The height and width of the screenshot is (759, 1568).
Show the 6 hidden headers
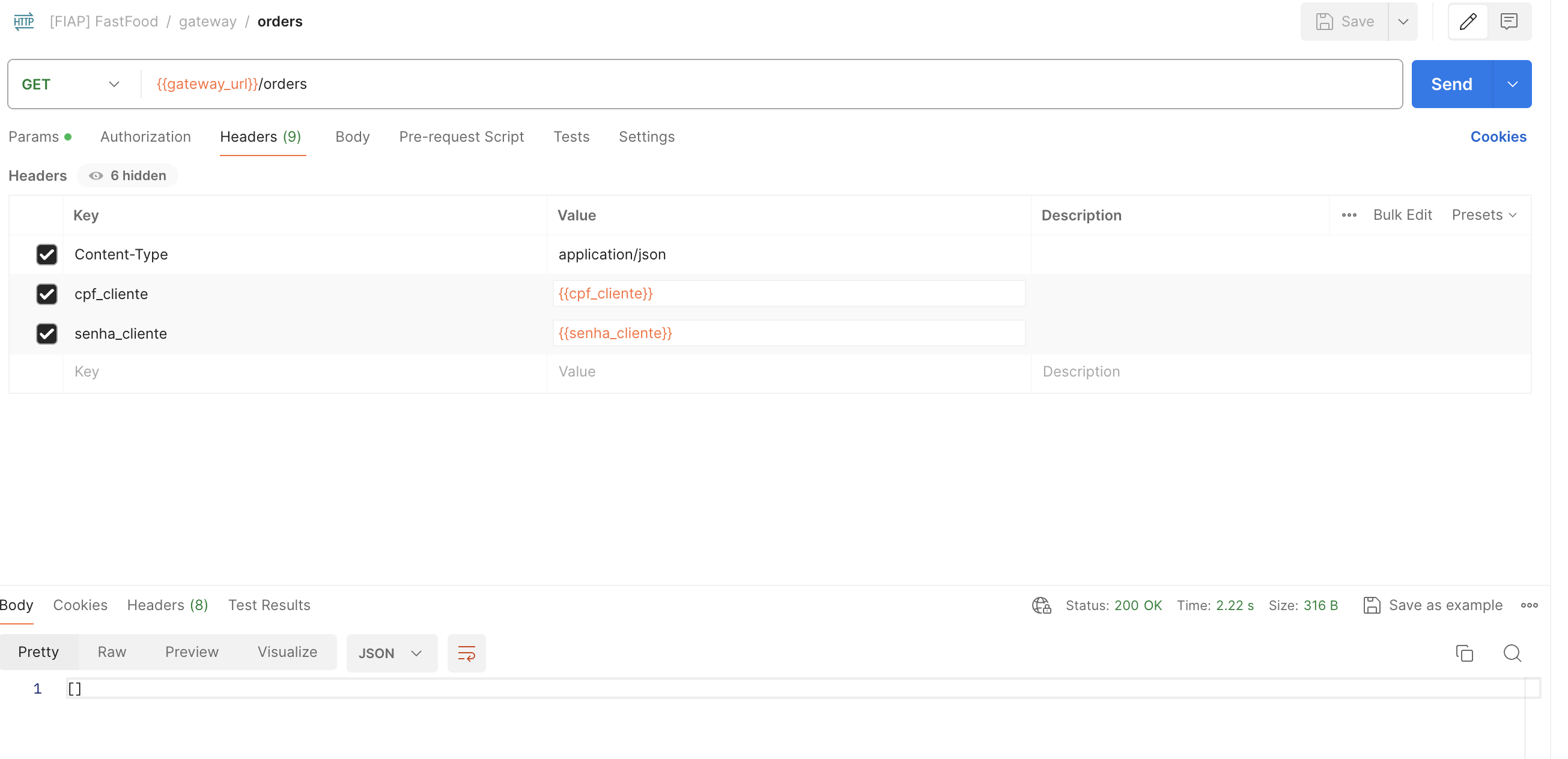pyautogui.click(x=128, y=176)
